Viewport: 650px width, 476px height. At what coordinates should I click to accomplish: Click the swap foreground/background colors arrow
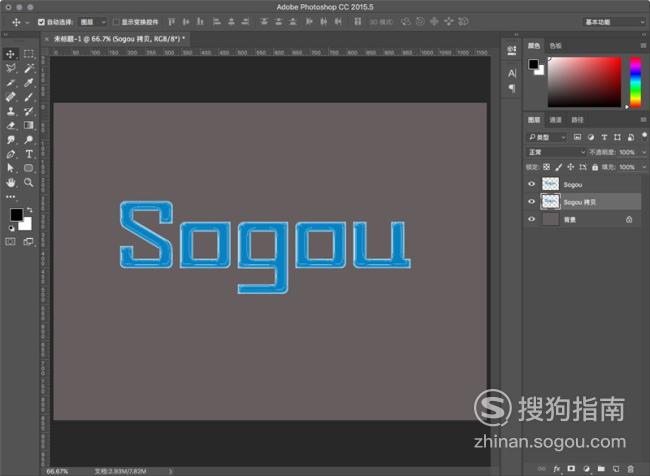pos(29,210)
